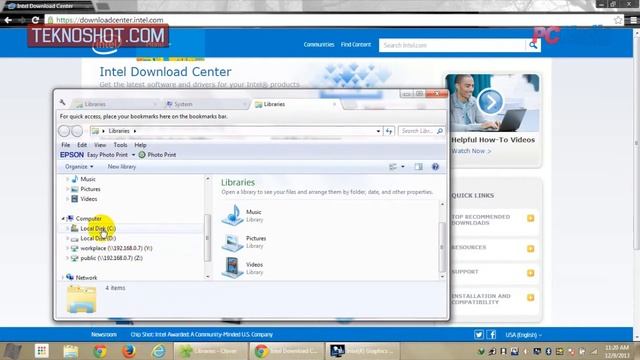Launch Firefox from the taskbar
The height and width of the screenshot is (360, 640).
129,351
